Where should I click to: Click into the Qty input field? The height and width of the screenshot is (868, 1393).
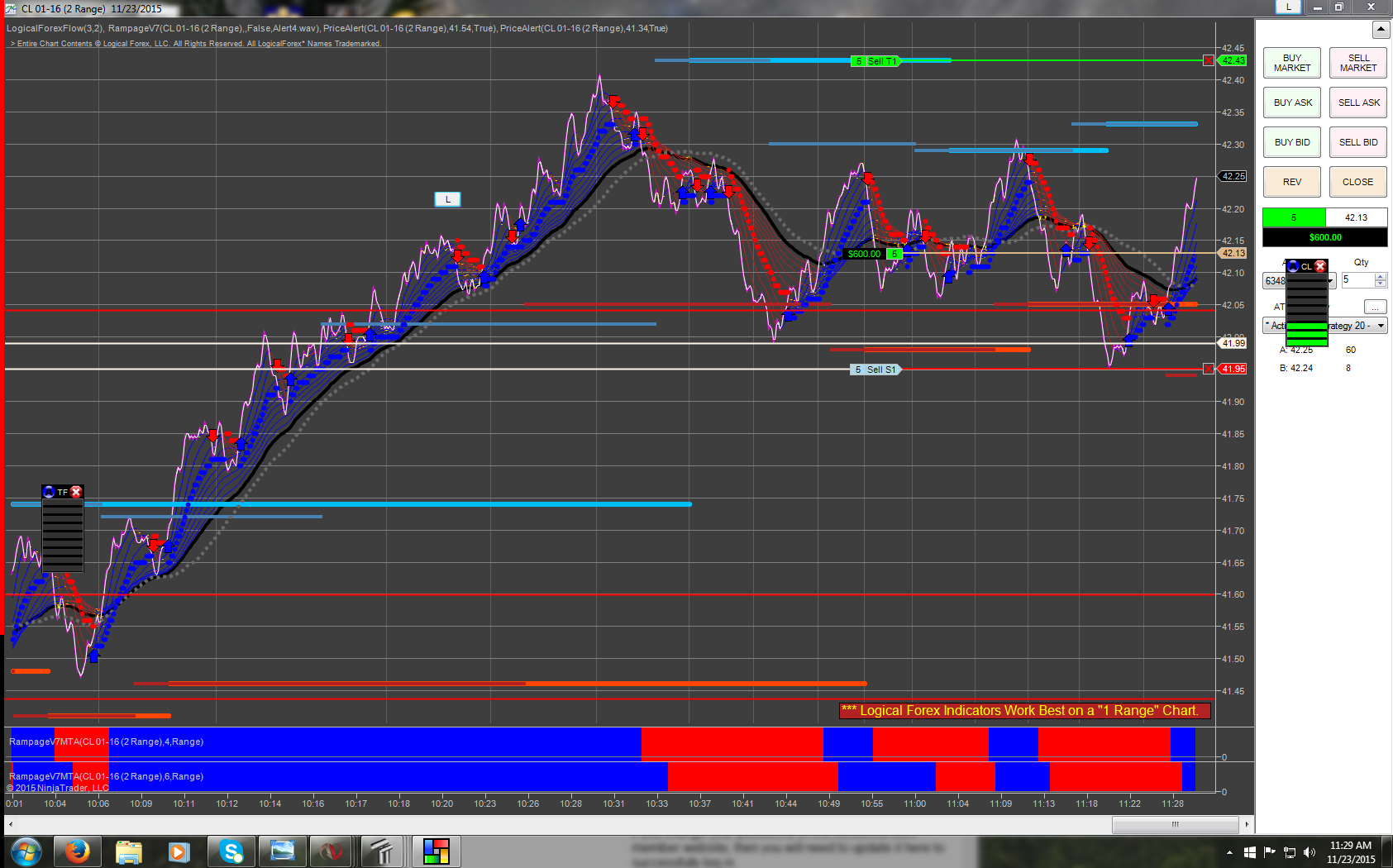pyautogui.click(x=1357, y=280)
